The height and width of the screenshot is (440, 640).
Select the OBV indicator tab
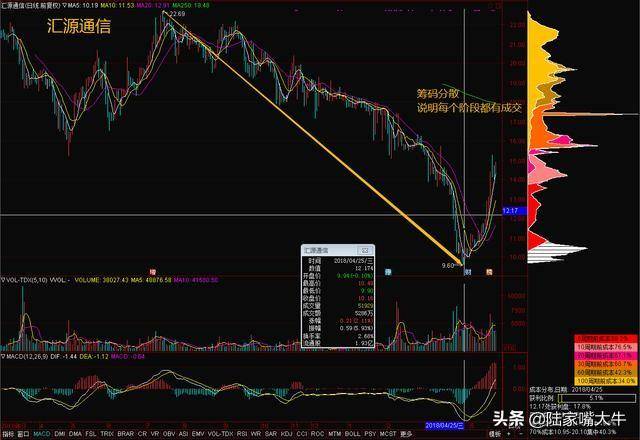169,434
